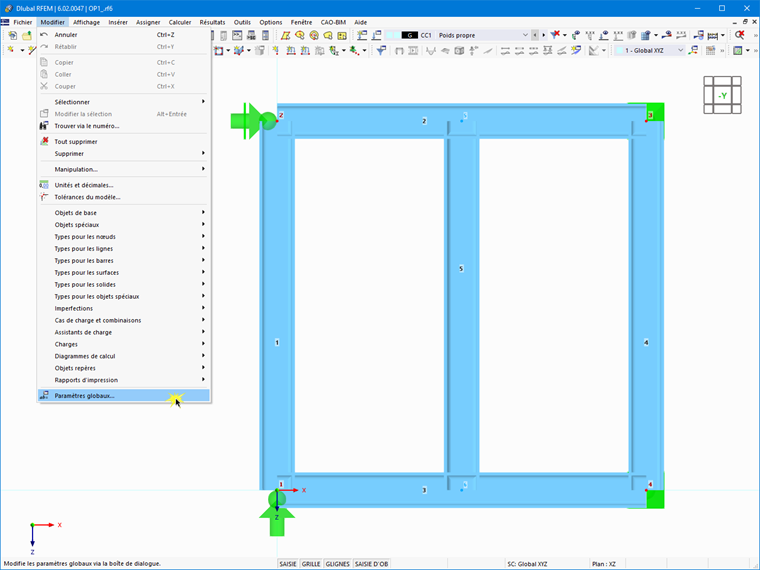Click the building with eye visibility icon
760x570 pixels.
(x=646, y=35)
